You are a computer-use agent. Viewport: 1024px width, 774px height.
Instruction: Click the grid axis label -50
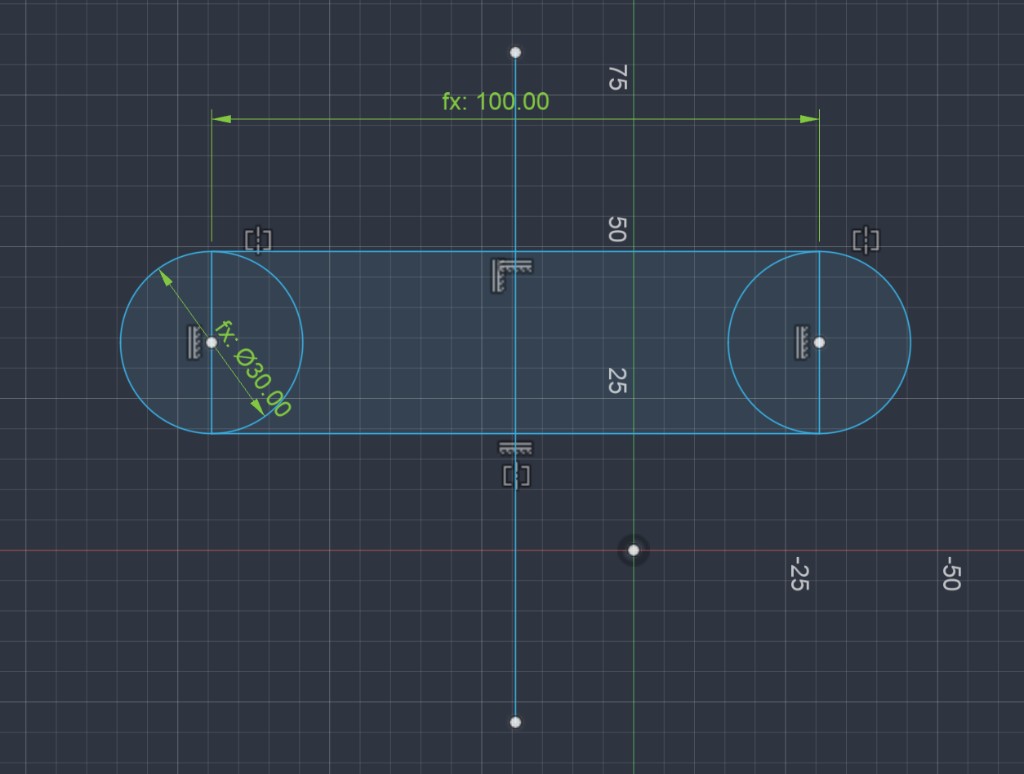coord(951,573)
